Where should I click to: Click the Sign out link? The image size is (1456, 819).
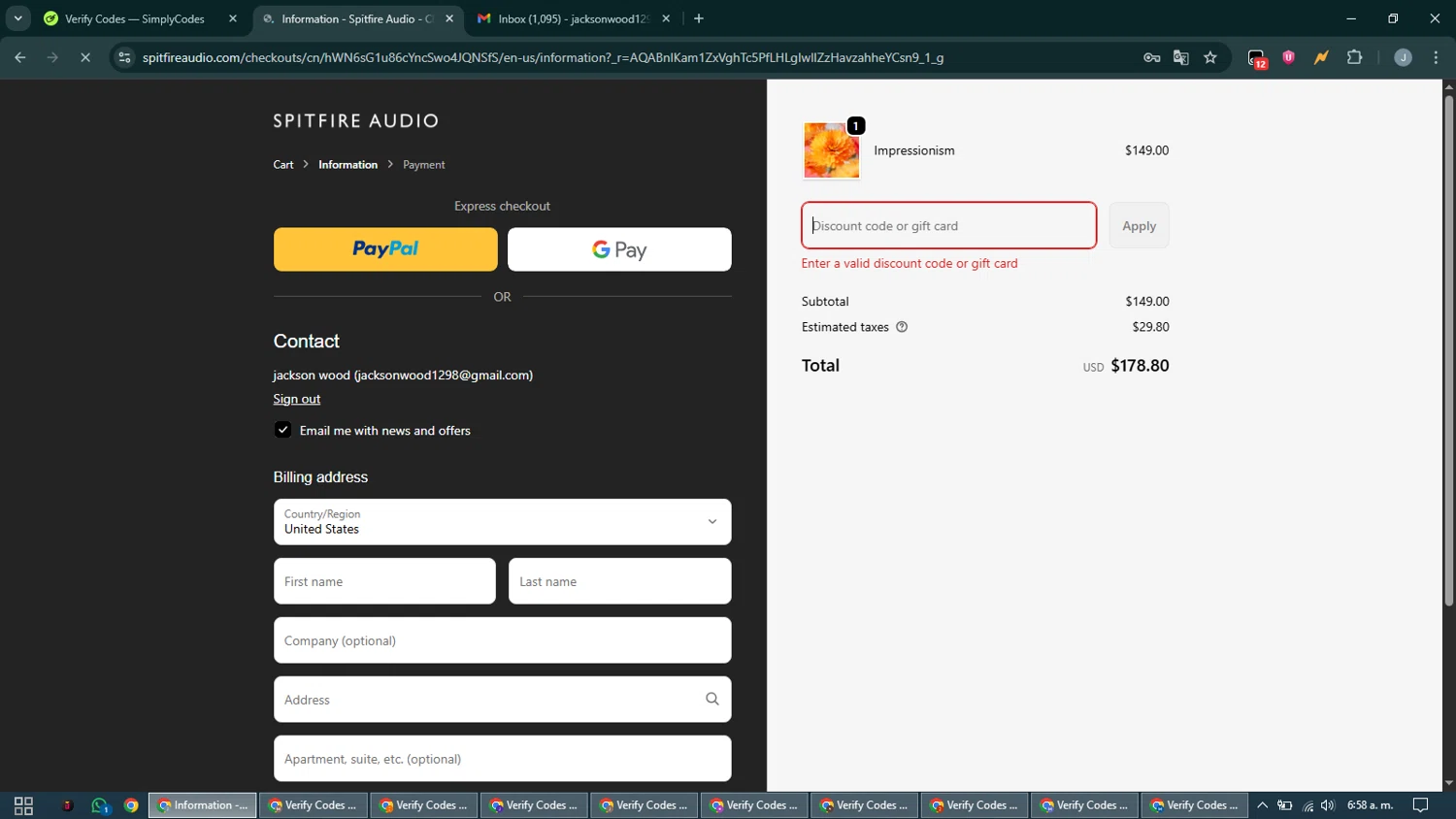coord(296,399)
